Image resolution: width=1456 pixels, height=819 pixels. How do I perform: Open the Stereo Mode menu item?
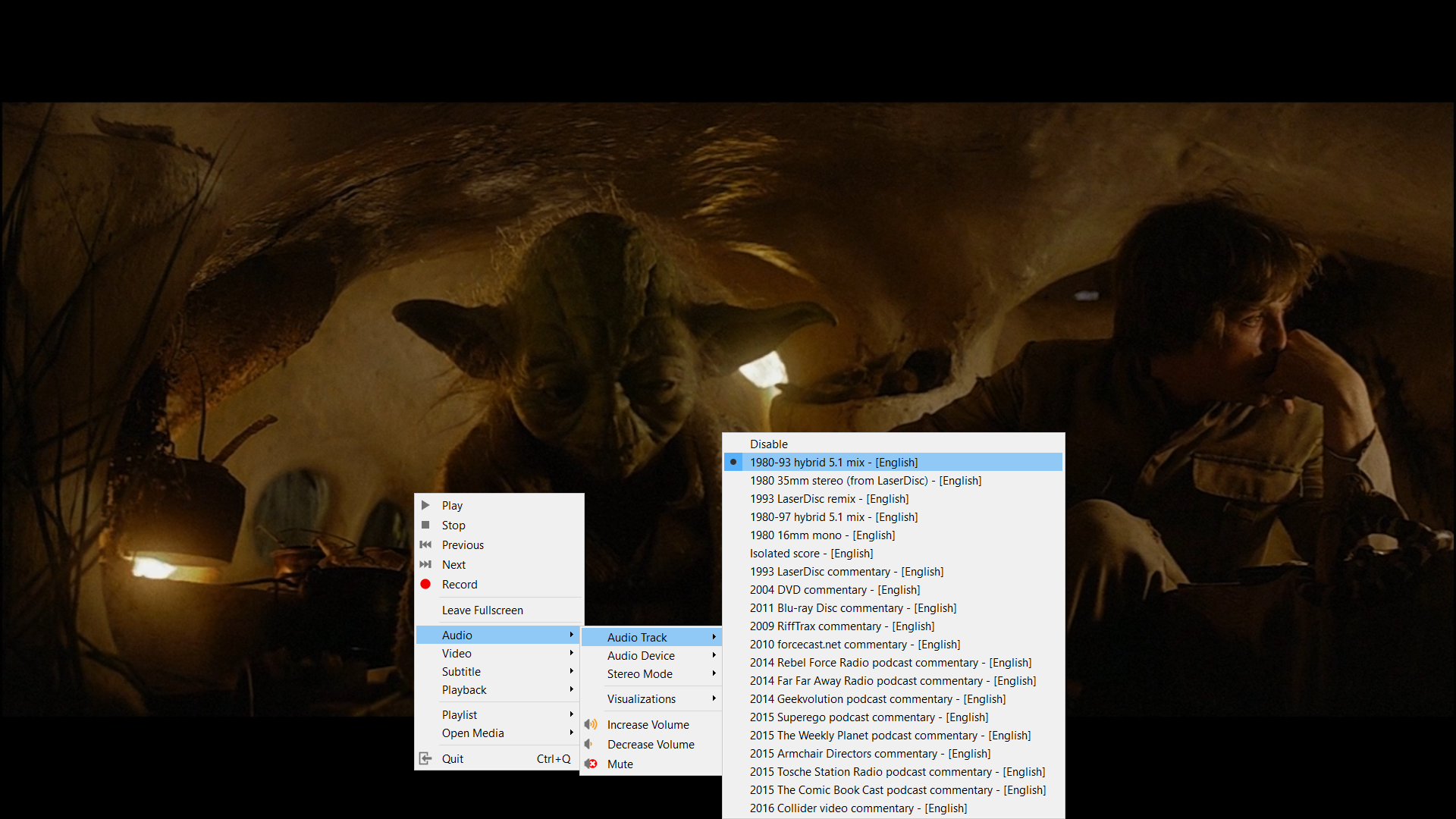pyautogui.click(x=651, y=673)
